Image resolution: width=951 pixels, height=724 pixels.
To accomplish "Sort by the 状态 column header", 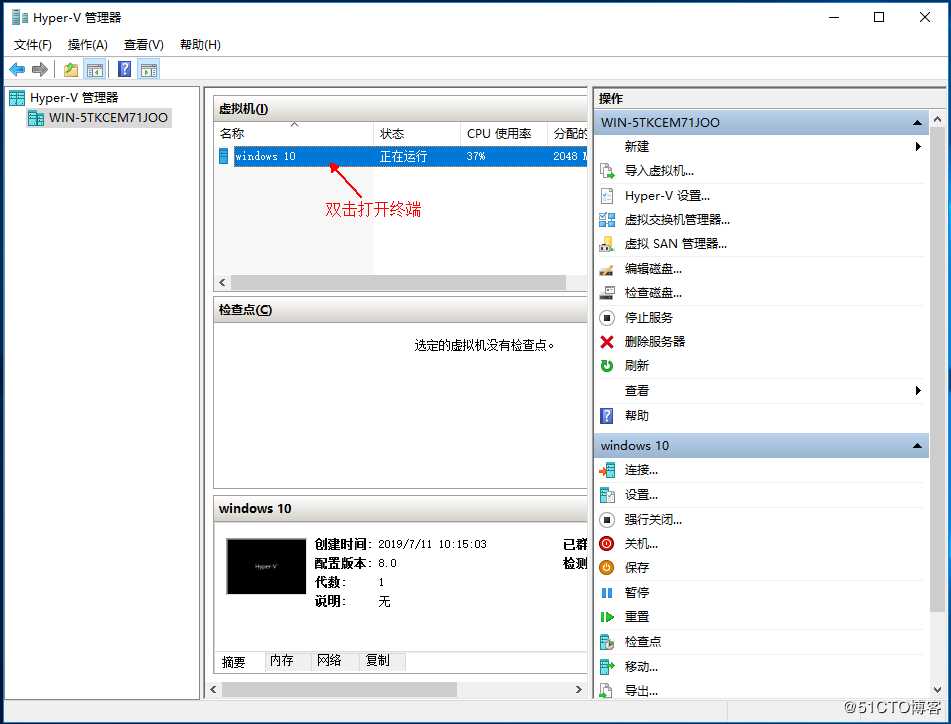I will tap(417, 133).
